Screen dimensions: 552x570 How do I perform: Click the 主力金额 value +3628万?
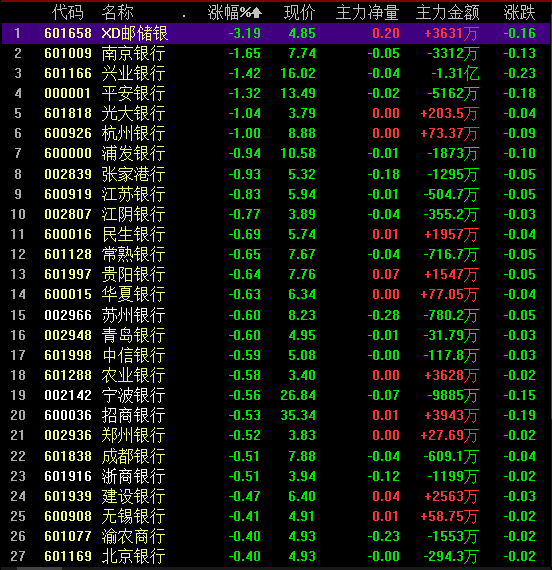(452, 375)
